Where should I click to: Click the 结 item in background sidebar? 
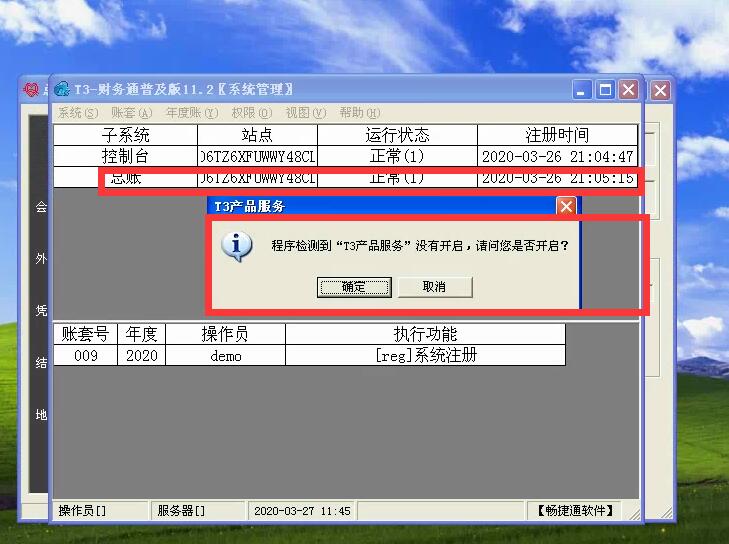(x=41, y=362)
